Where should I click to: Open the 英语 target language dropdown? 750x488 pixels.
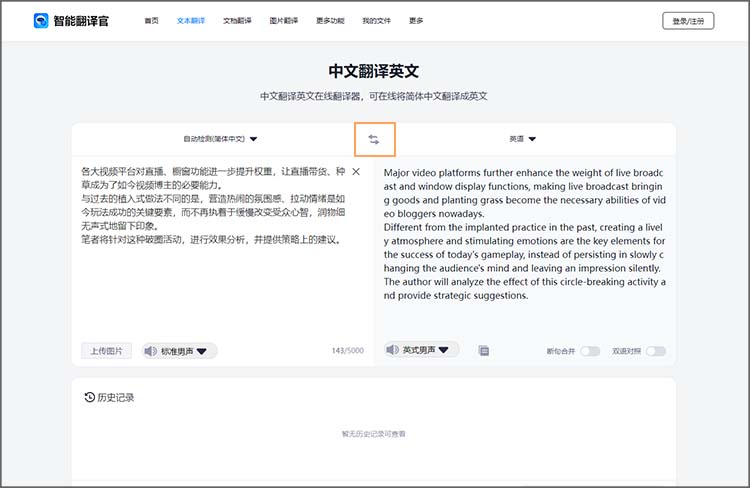[522, 139]
